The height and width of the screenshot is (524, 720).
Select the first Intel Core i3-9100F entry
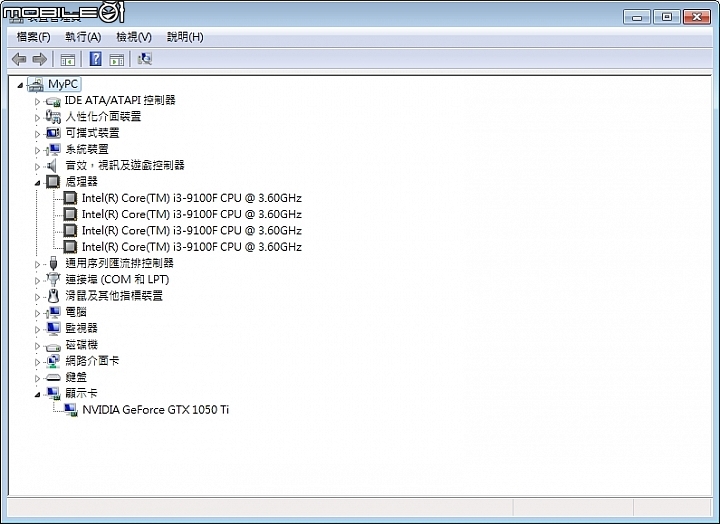pos(191,198)
